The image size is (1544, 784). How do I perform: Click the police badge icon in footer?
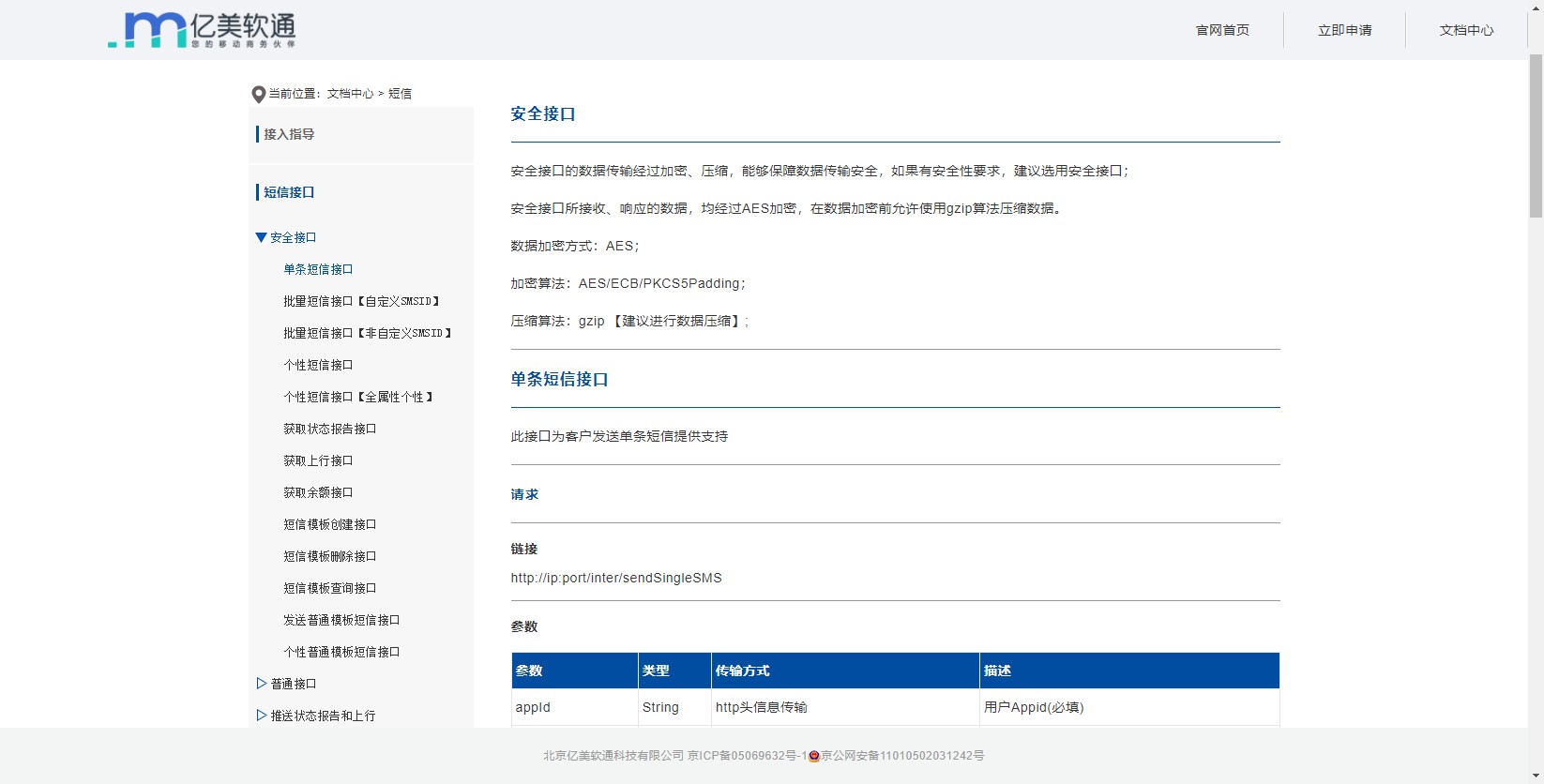tap(814, 756)
